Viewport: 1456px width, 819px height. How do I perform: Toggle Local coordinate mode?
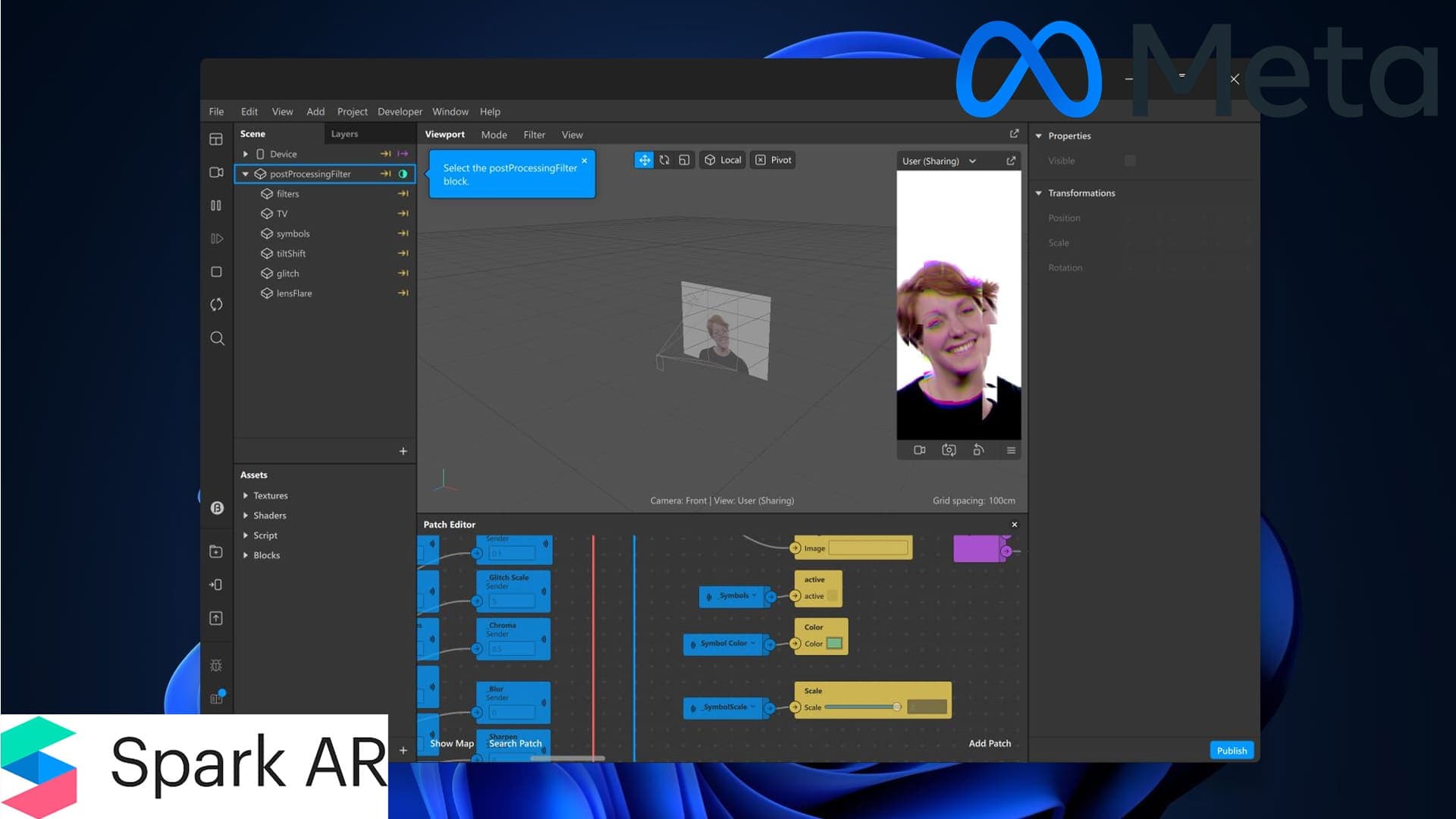coord(723,160)
